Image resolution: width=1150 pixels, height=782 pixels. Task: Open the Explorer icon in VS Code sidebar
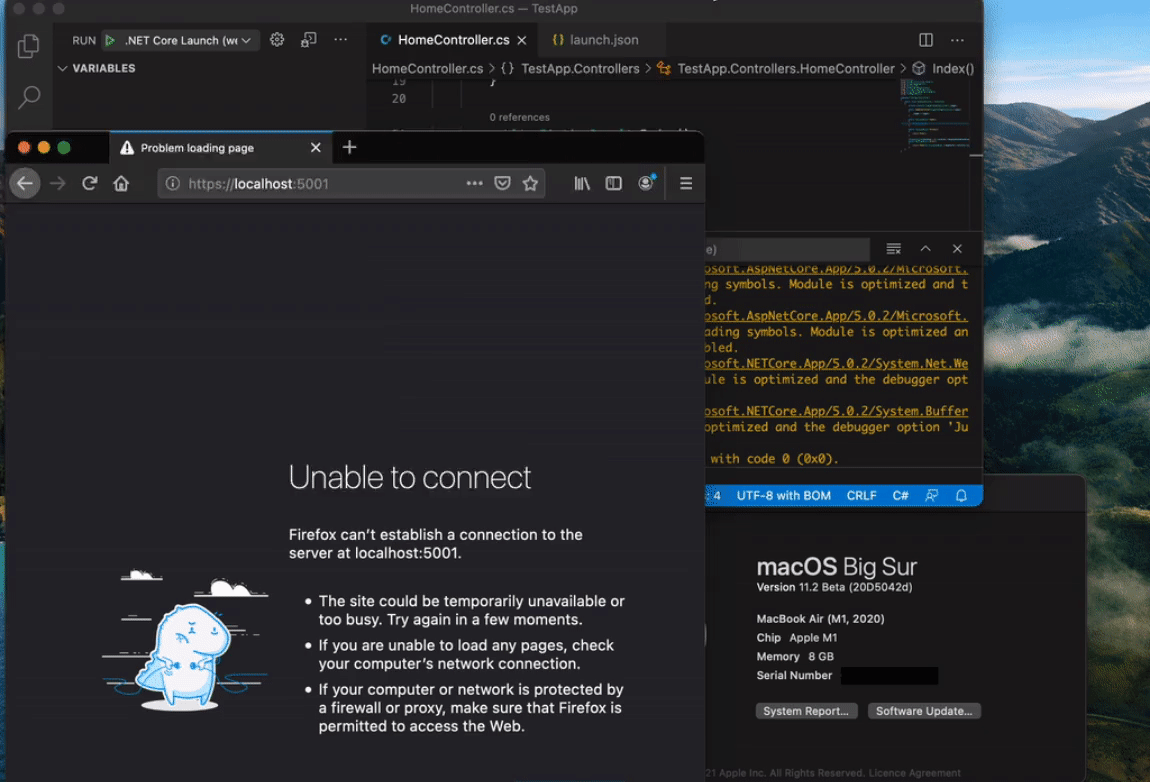coord(28,46)
